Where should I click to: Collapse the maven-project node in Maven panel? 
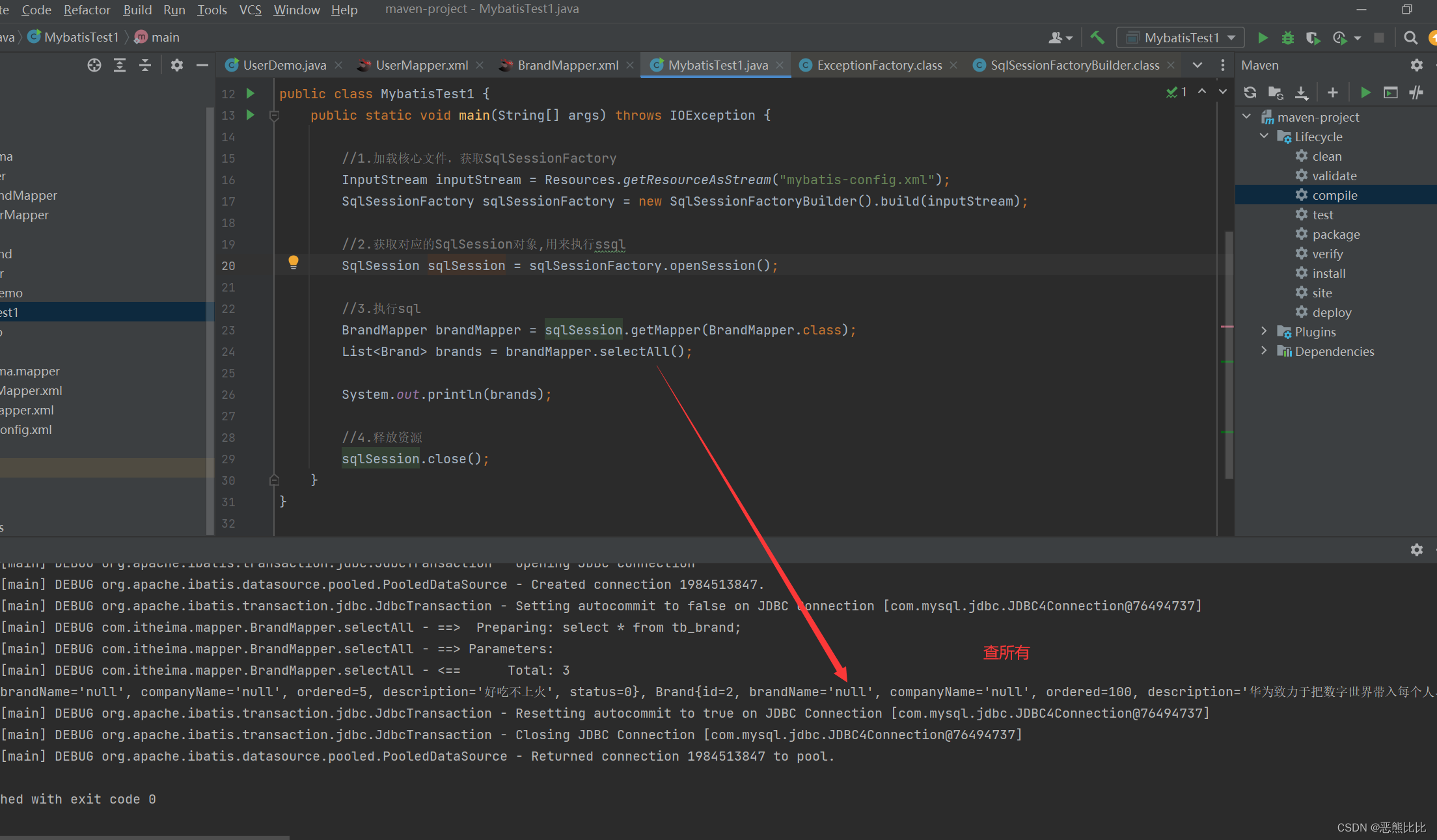coord(1247,116)
